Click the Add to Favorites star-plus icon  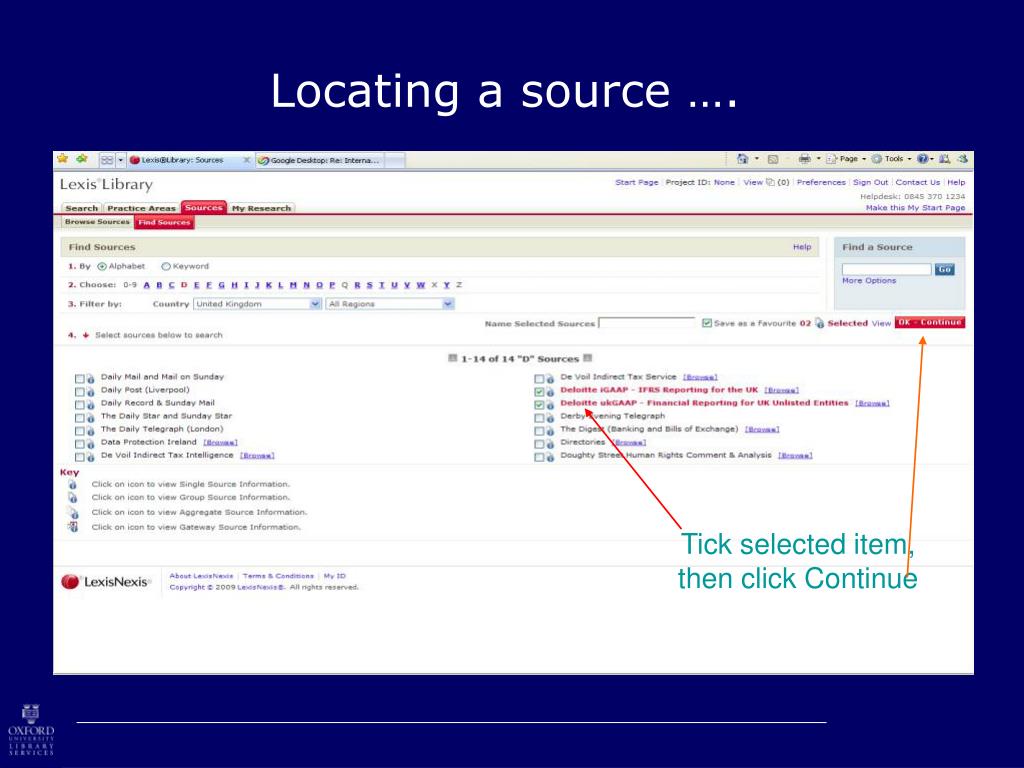[82, 159]
